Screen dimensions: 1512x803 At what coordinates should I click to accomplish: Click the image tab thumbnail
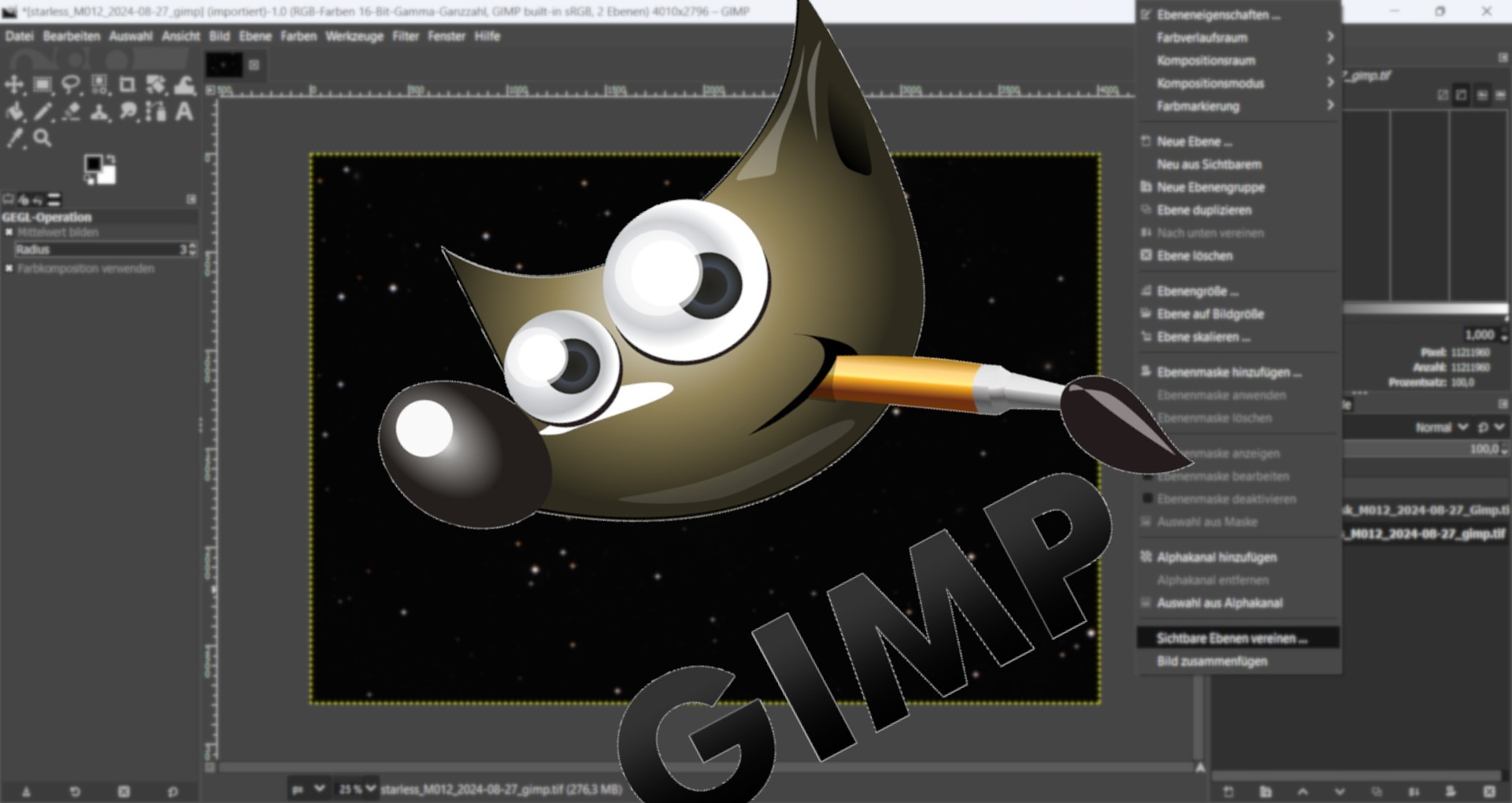pyautogui.click(x=224, y=65)
